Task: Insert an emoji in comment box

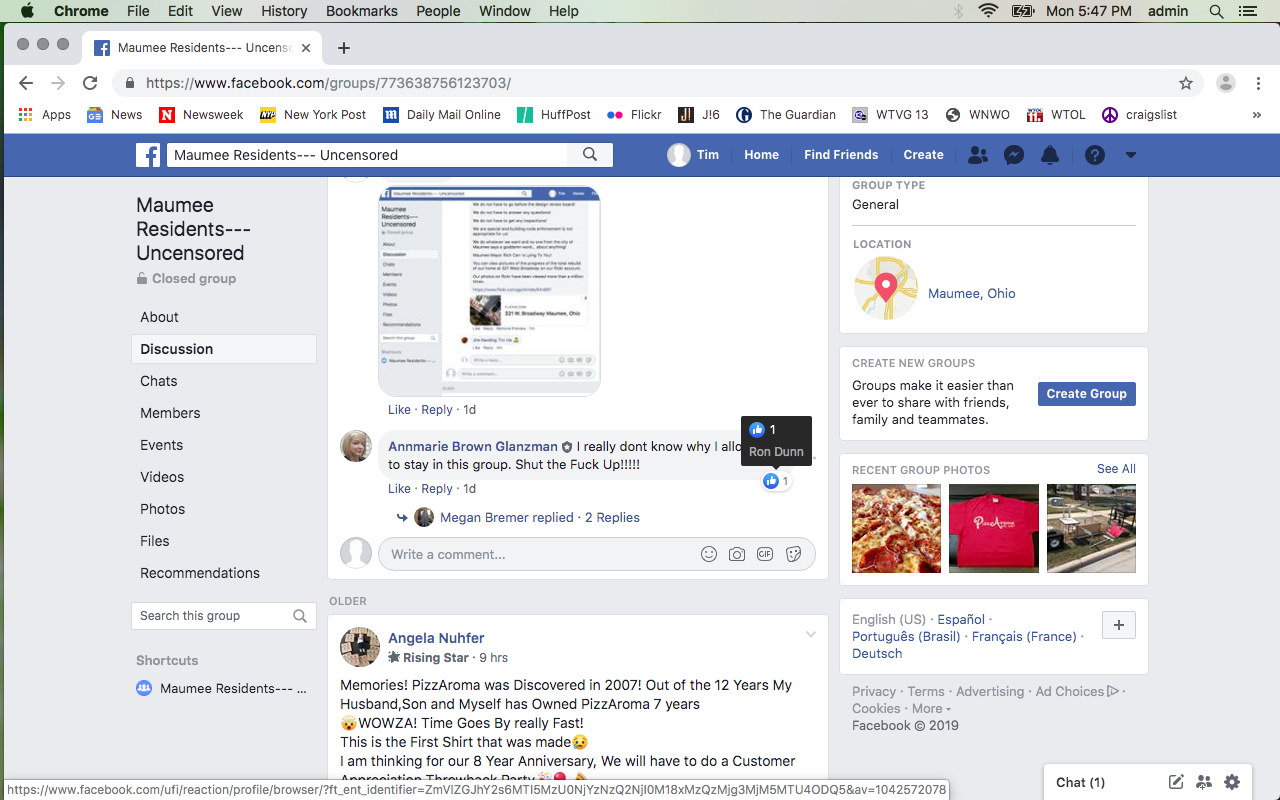Action: click(709, 554)
